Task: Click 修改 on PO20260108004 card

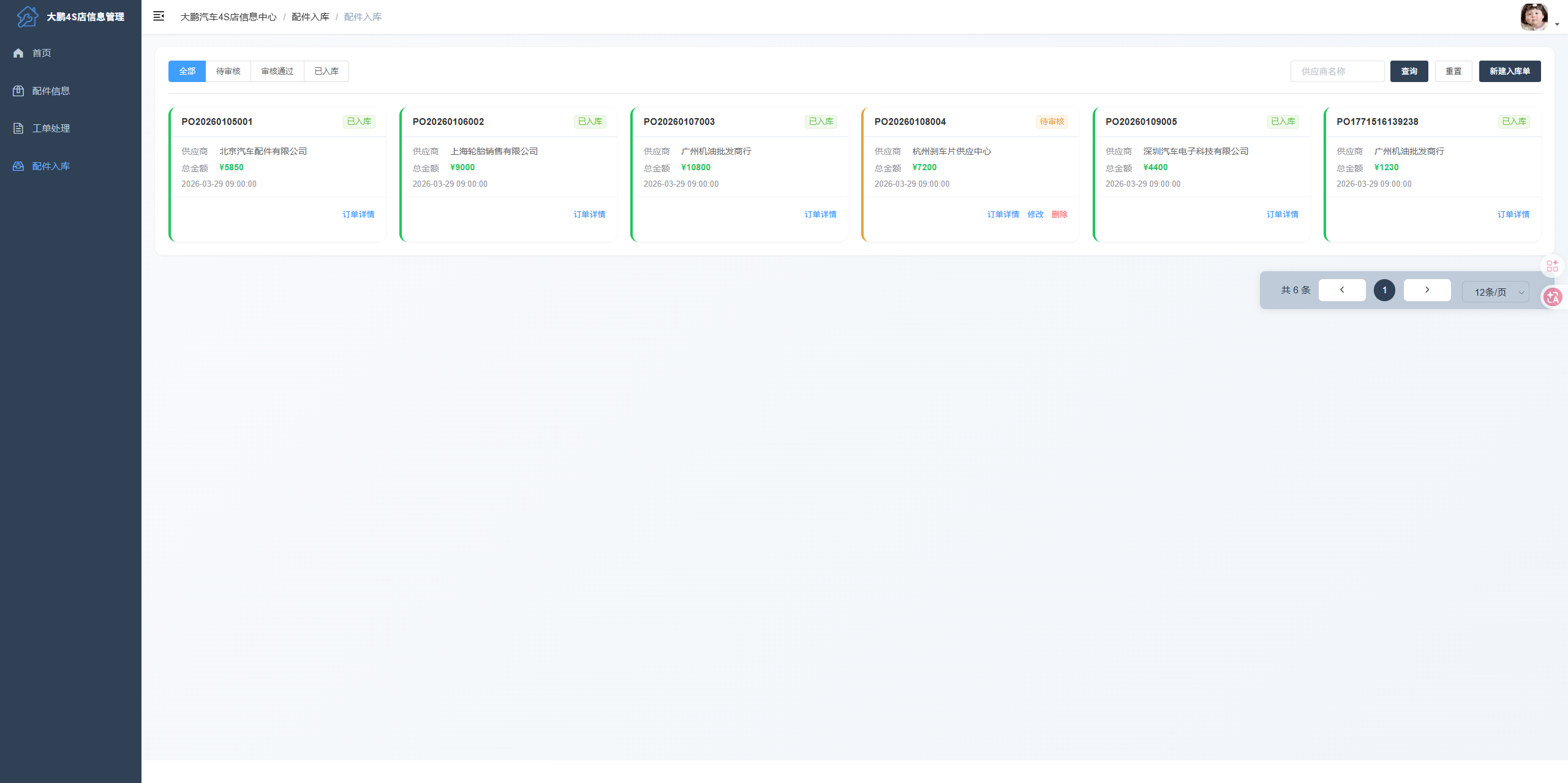Action: pos(1035,214)
